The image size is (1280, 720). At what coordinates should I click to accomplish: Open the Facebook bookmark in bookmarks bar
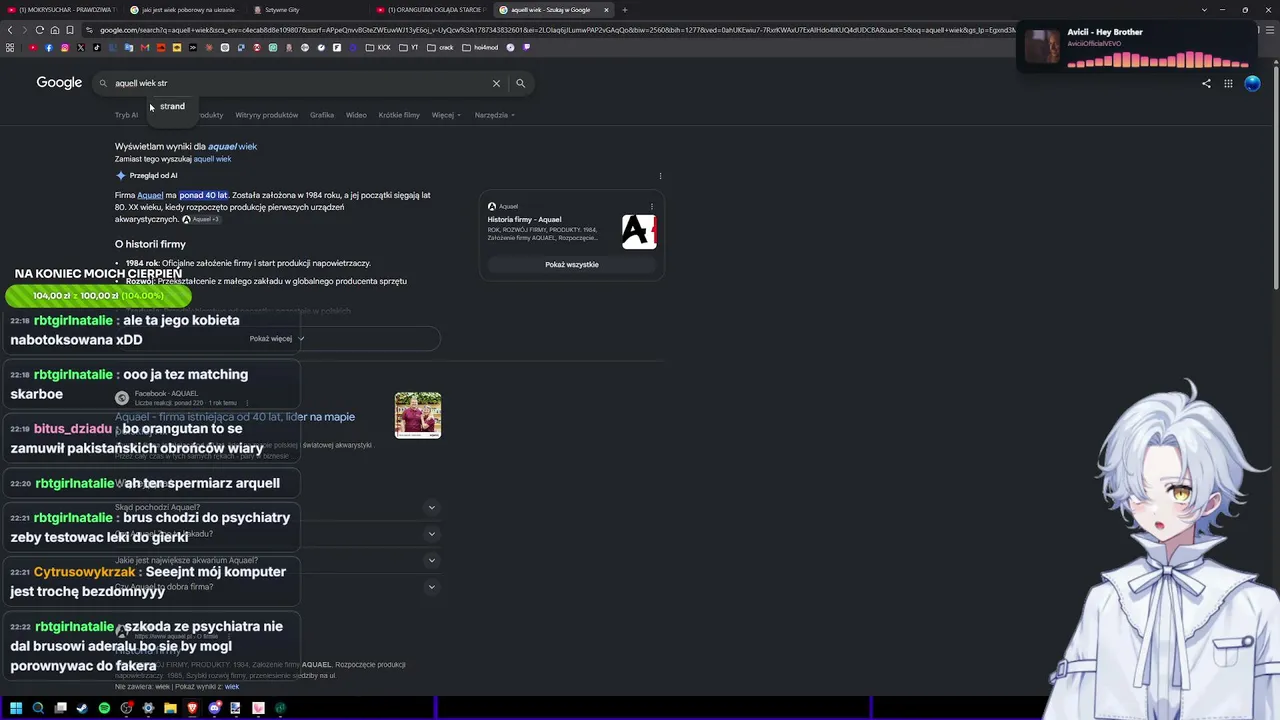[x=49, y=47]
